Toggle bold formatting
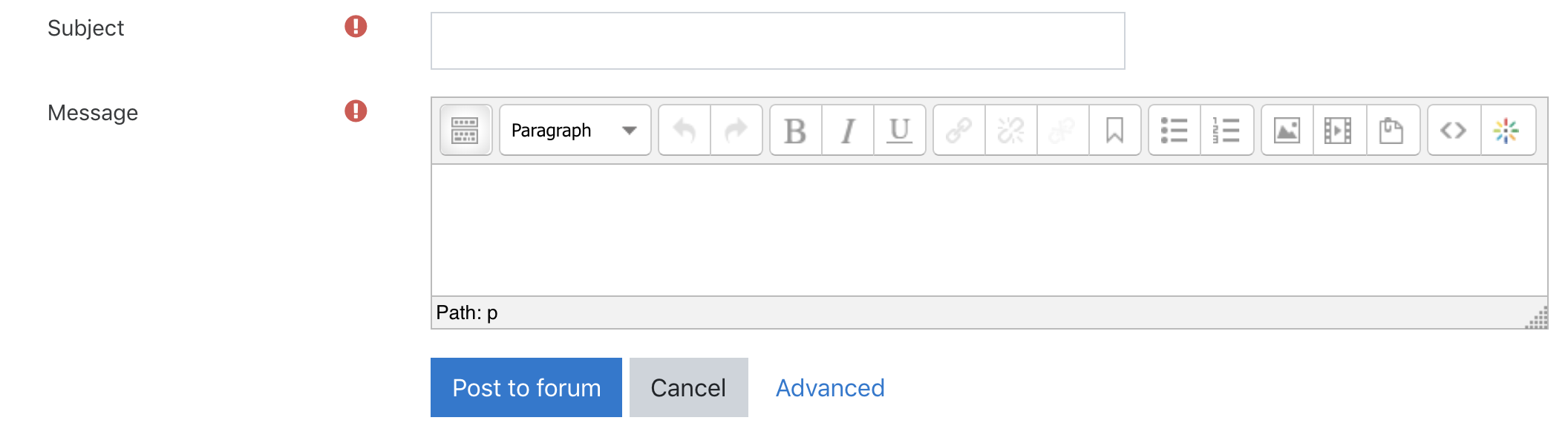 tap(796, 130)
